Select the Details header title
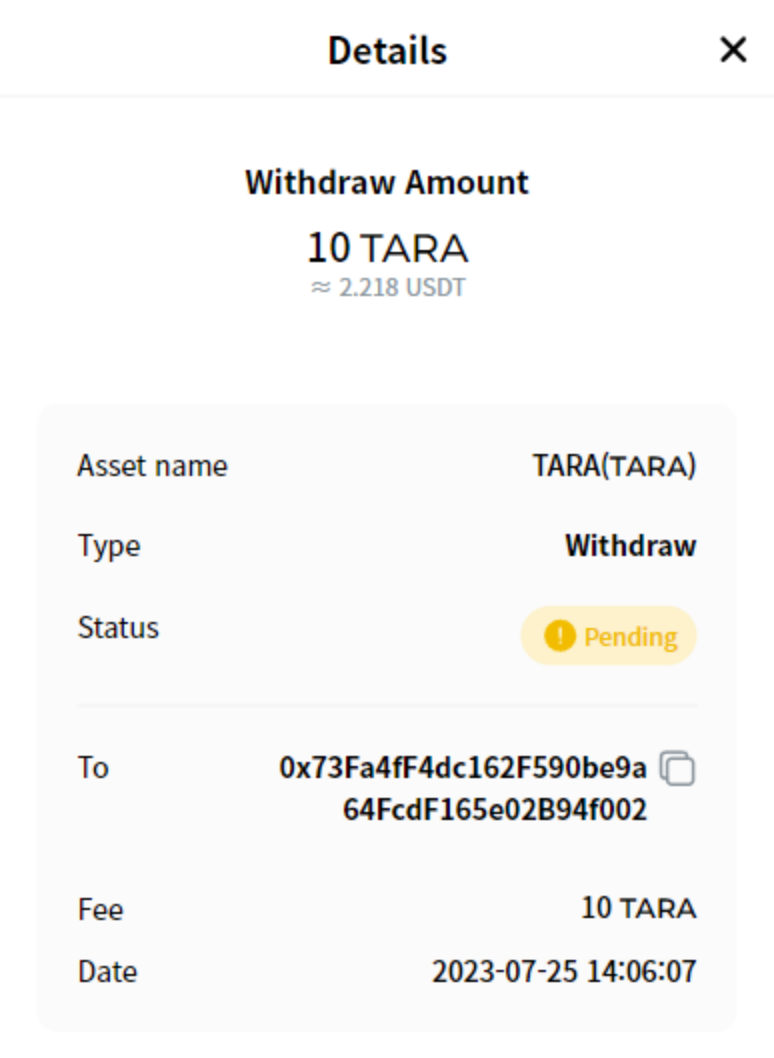 (387, 50)
